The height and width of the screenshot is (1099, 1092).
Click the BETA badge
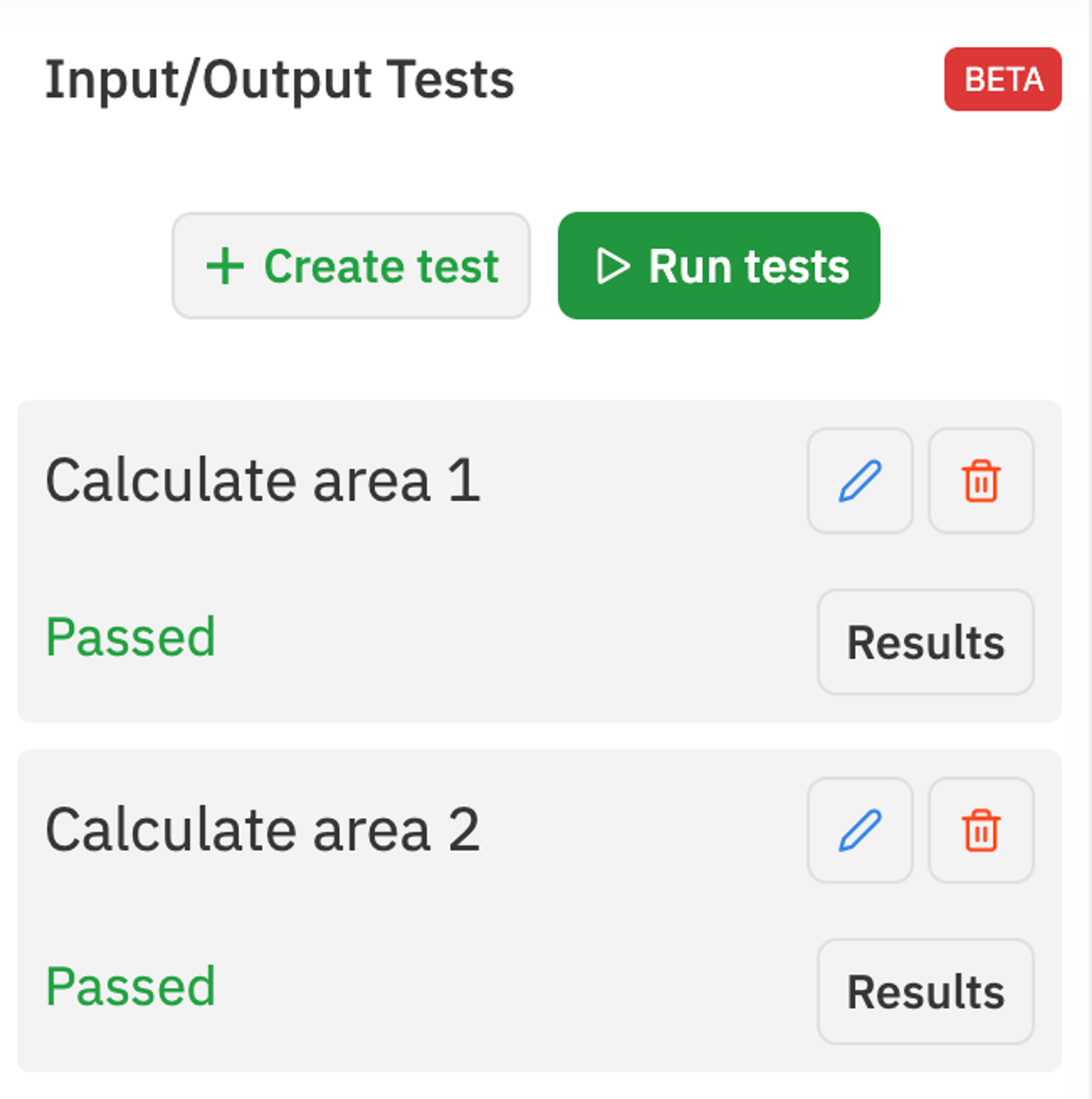(x=1003, y=80)
